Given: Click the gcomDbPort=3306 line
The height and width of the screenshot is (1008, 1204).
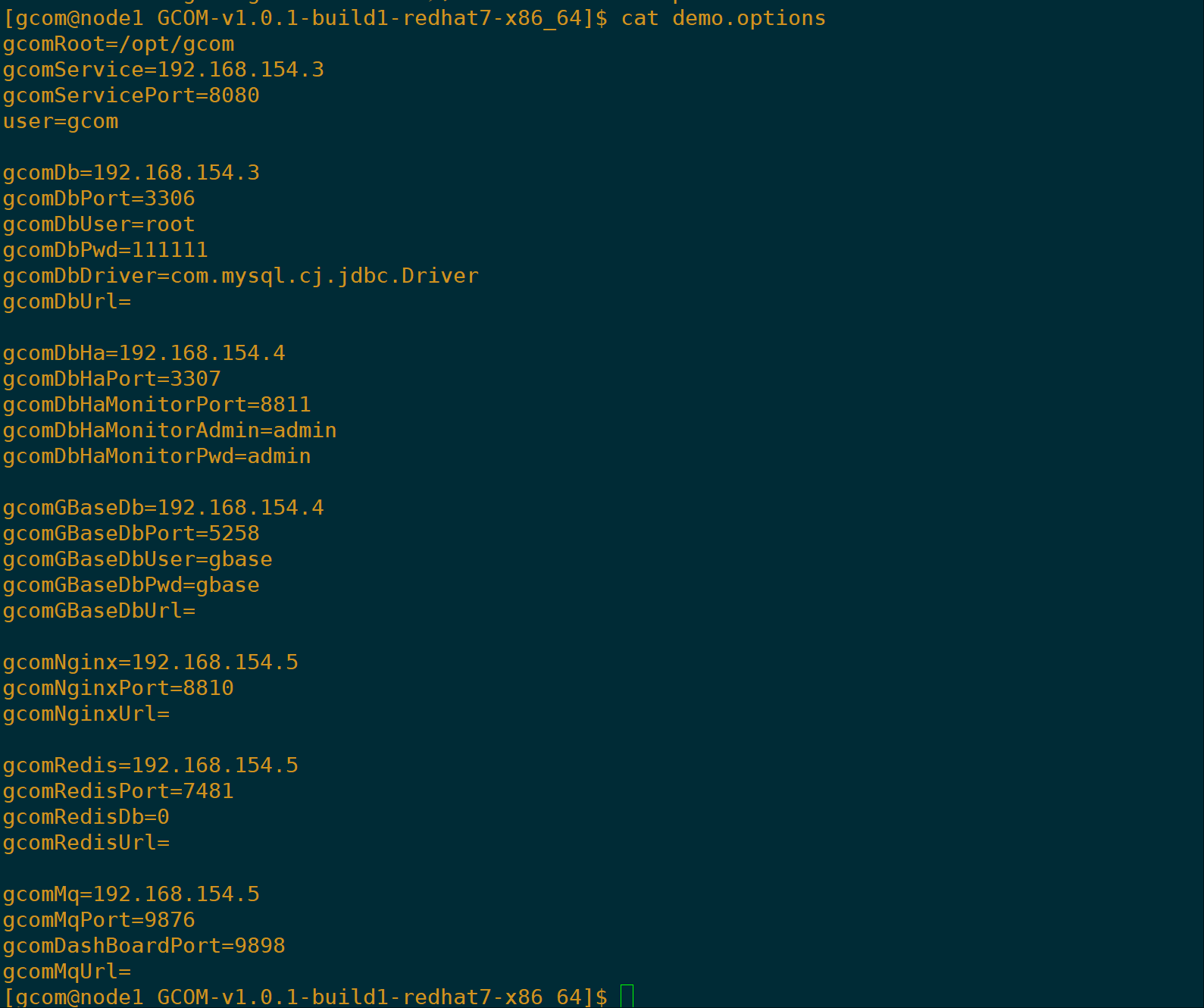Looking at the screenshot, I should [99, 199].
